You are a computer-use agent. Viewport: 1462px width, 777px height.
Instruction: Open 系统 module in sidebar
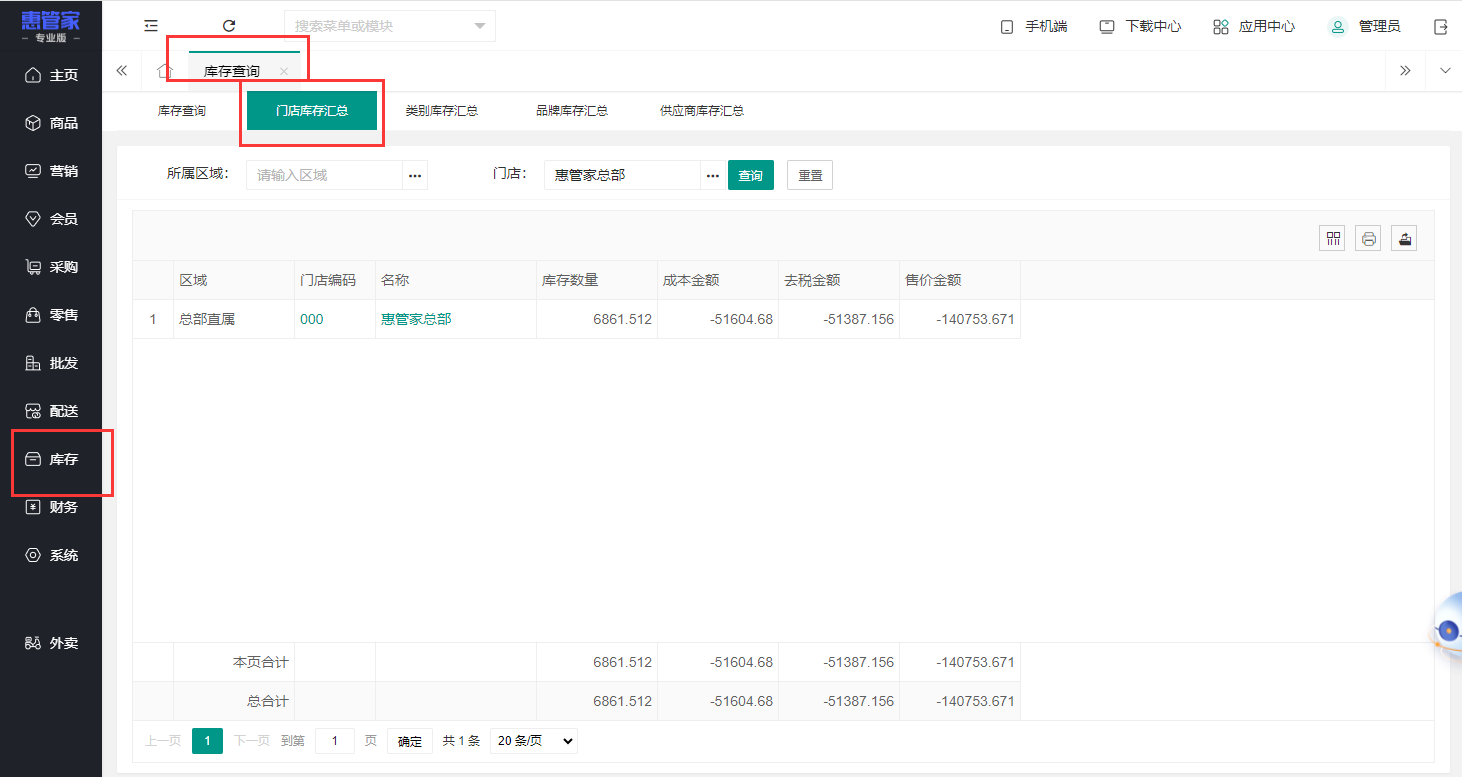point(51,555)
